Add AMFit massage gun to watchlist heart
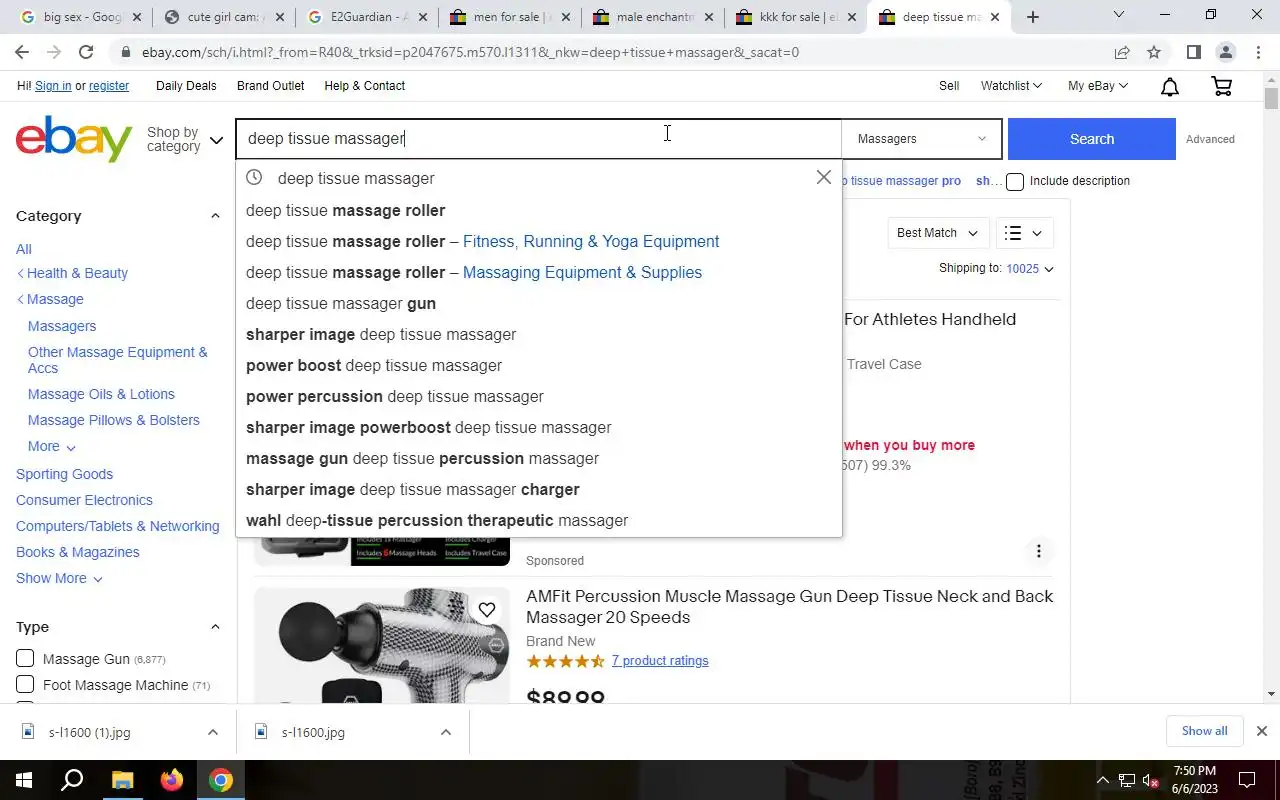1280x800 pixels. [487, 610]
